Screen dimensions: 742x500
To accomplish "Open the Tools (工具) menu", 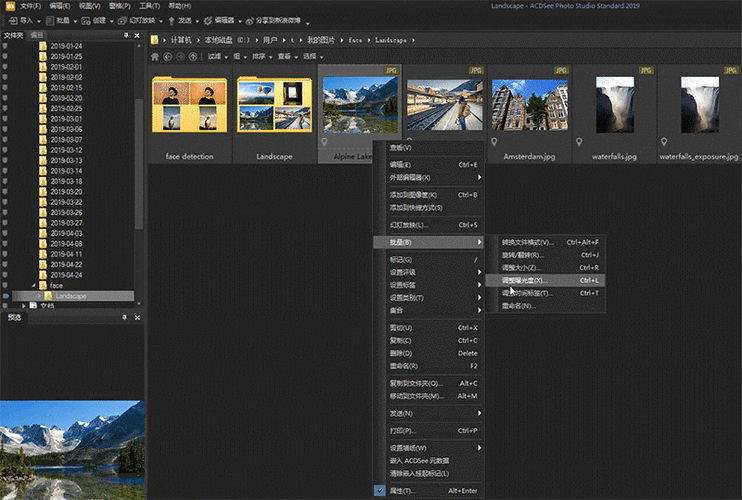I will (150, 6).
